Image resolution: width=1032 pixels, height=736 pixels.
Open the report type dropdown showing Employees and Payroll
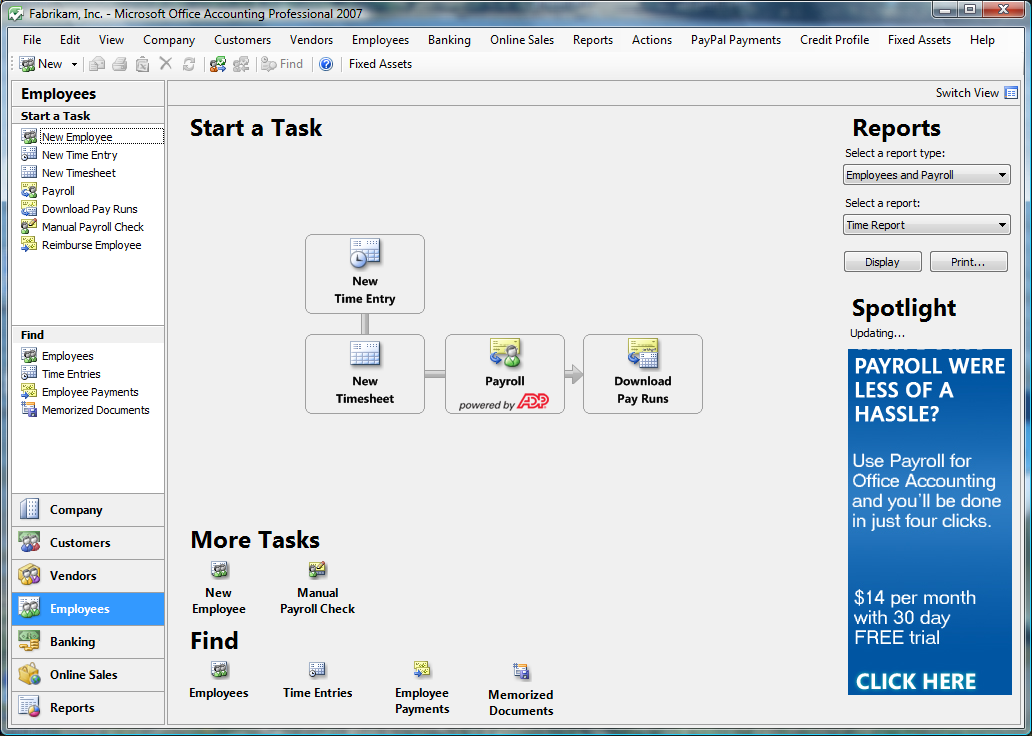pyautogui.click(x=926, y=174)
